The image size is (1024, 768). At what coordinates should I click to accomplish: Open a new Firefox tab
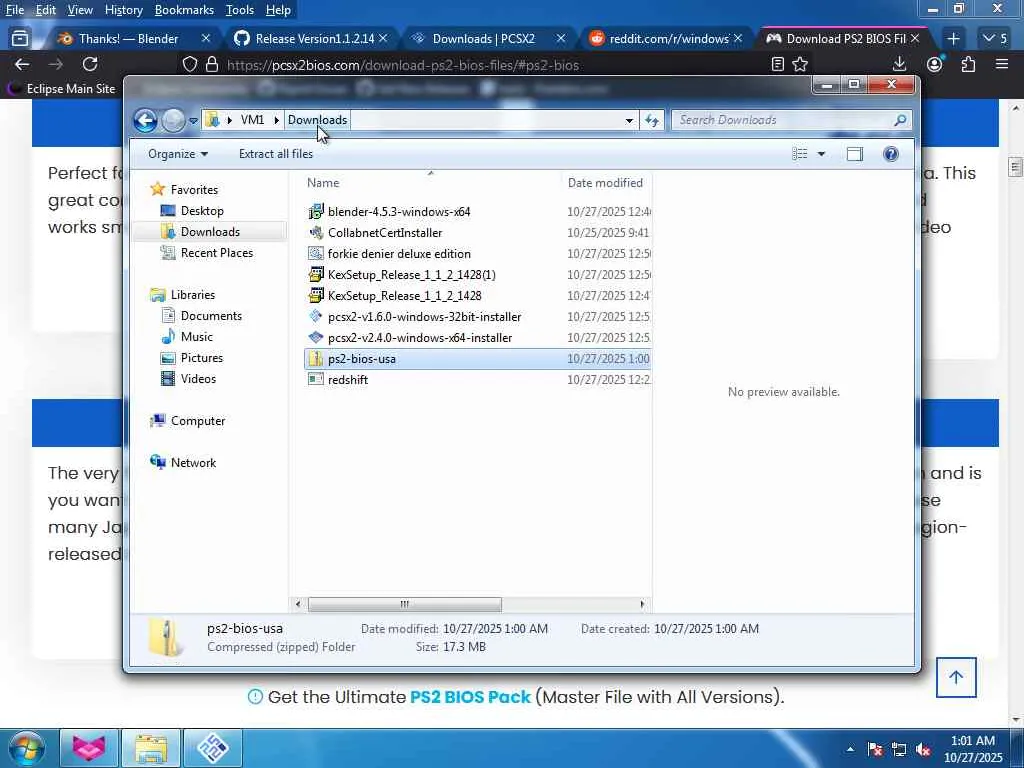tap(953, 39)
